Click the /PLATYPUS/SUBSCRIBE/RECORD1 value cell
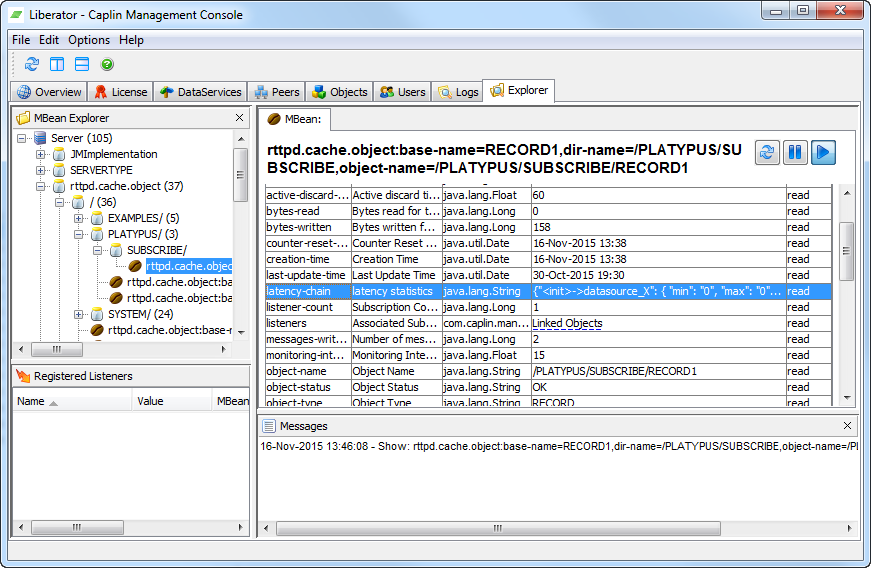The image size is (871, 568). 658,371
